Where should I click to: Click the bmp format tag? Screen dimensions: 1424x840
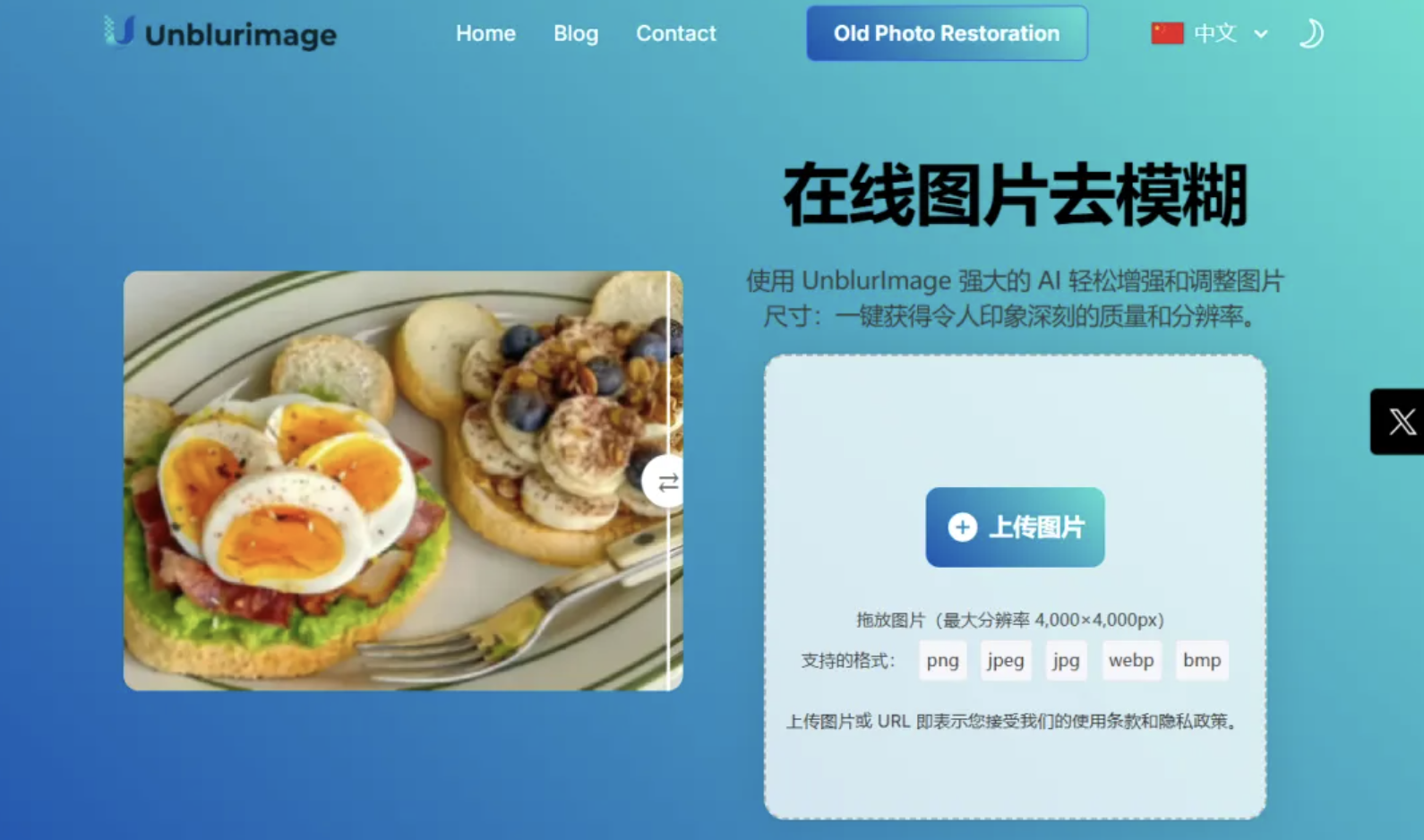click(x=1202, y=660)
